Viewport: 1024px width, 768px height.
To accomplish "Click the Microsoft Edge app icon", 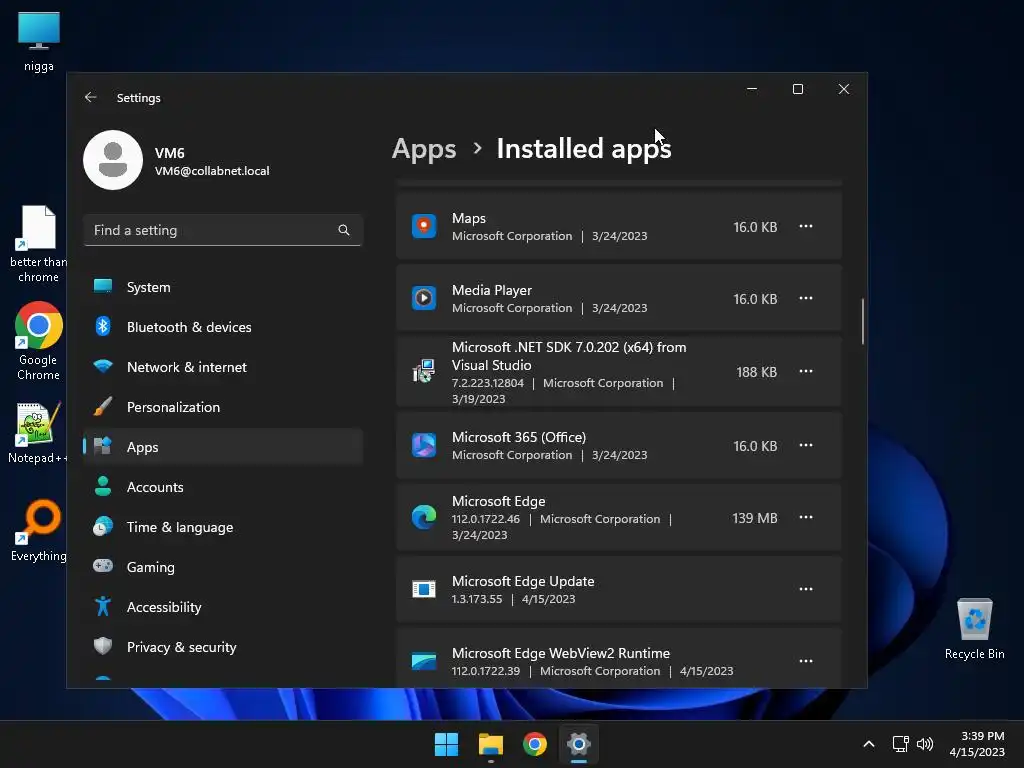I will 424,517.
